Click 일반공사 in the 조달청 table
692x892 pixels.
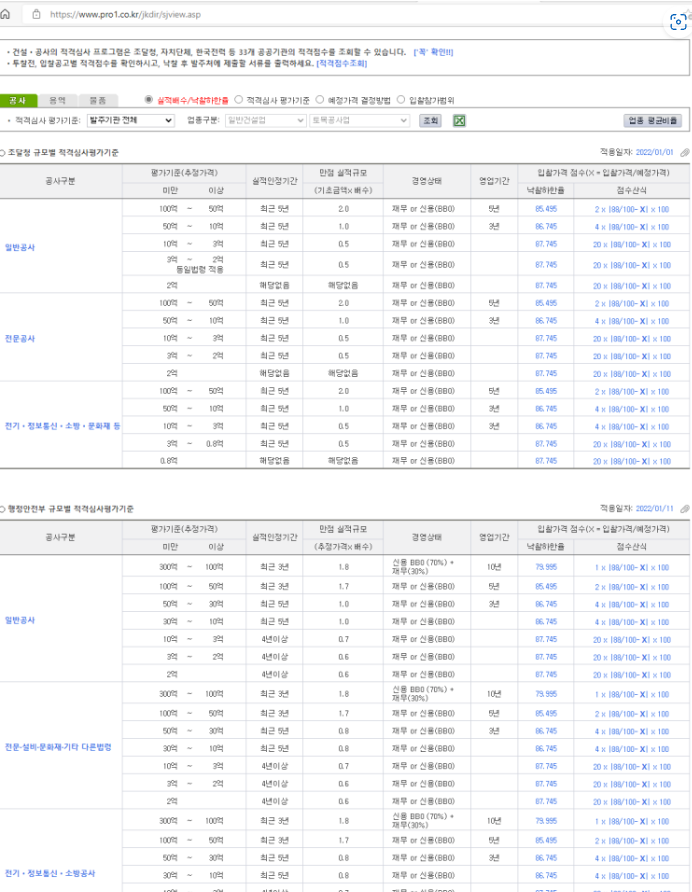(20, 247)
